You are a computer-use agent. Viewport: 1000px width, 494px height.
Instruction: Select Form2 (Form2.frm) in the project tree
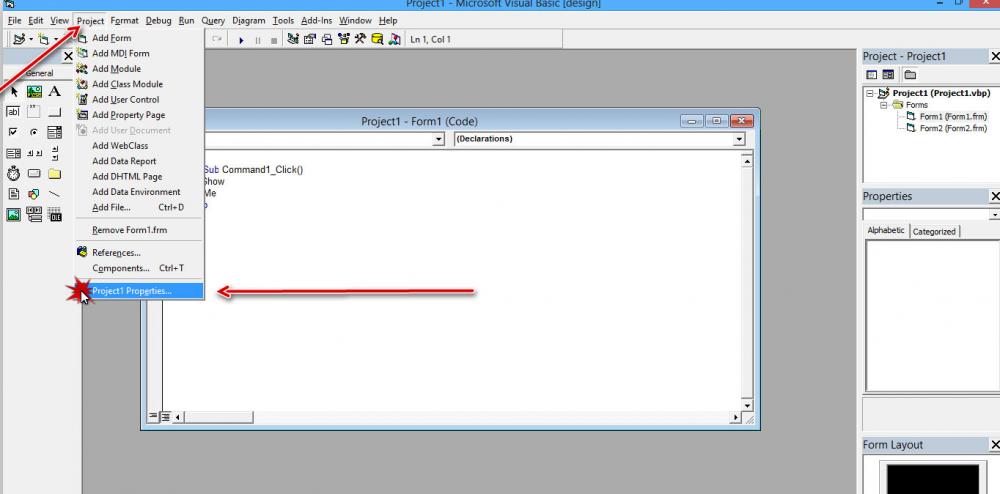[952, 128]
